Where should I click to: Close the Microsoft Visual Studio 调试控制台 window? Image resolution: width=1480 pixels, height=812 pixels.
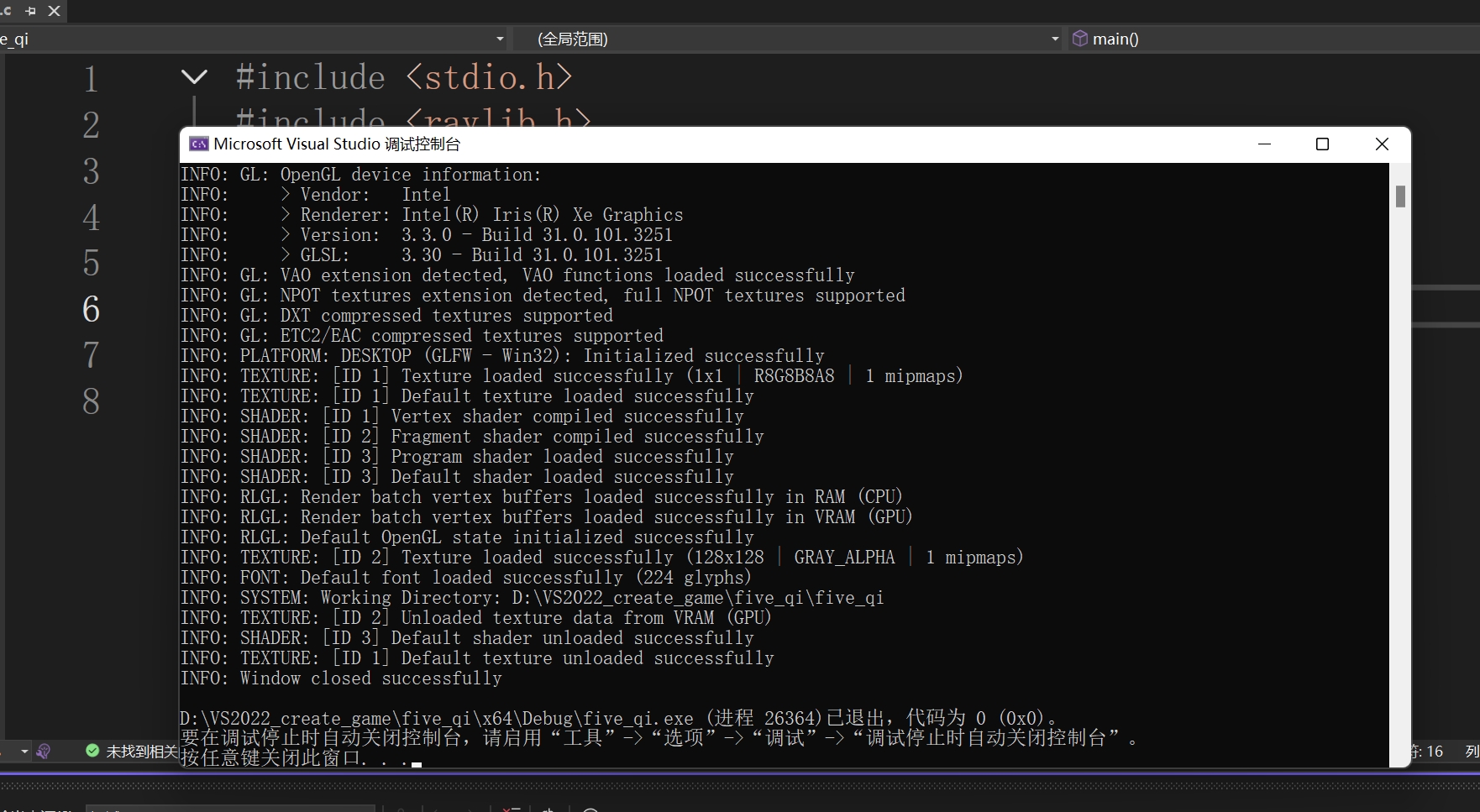pos(1382,144)
